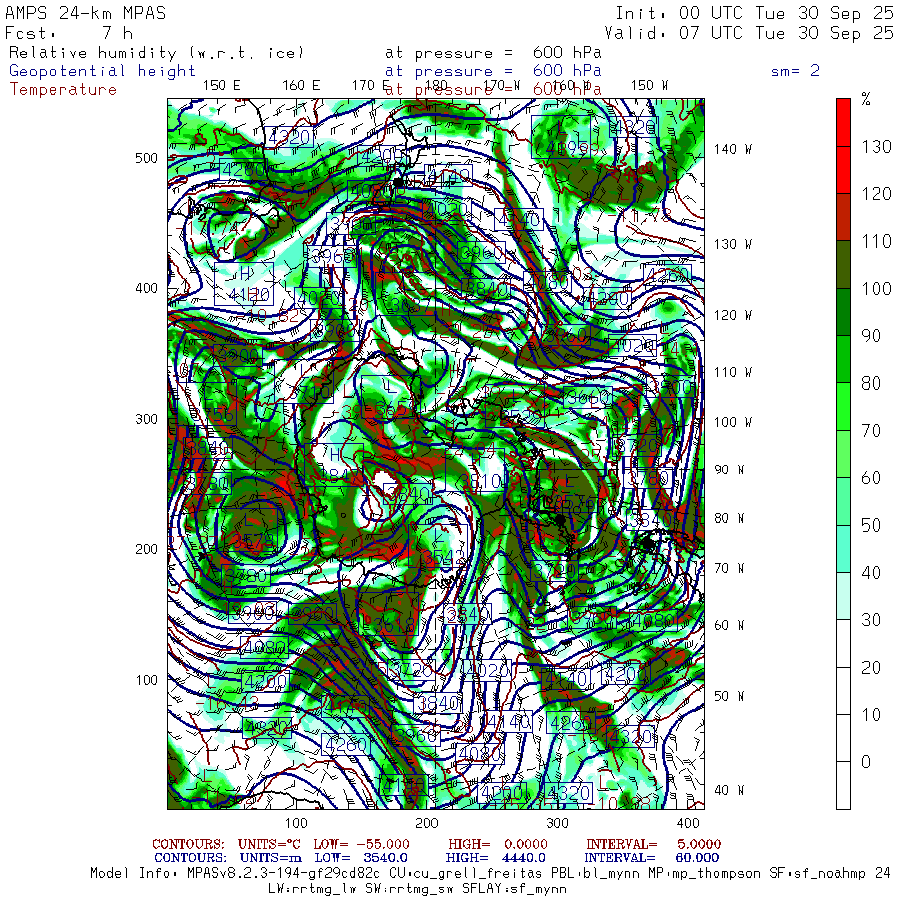
Task: Click the '150 E' longitude label
Action: 222,85
